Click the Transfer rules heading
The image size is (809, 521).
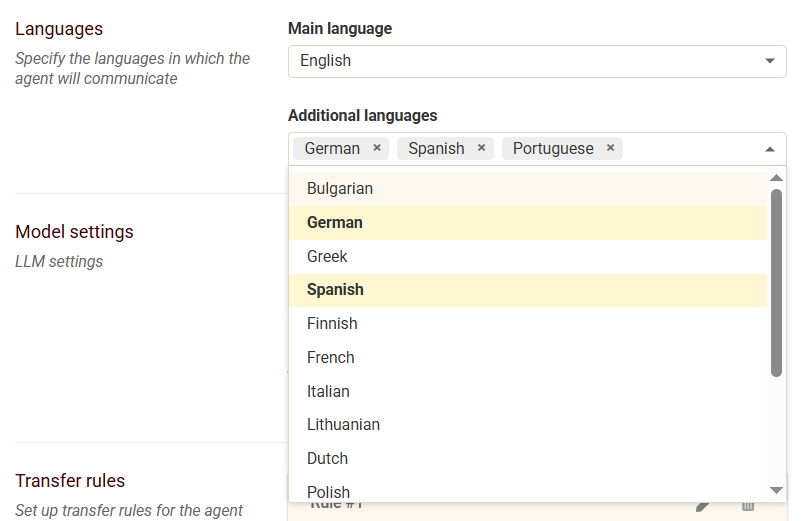70,480
